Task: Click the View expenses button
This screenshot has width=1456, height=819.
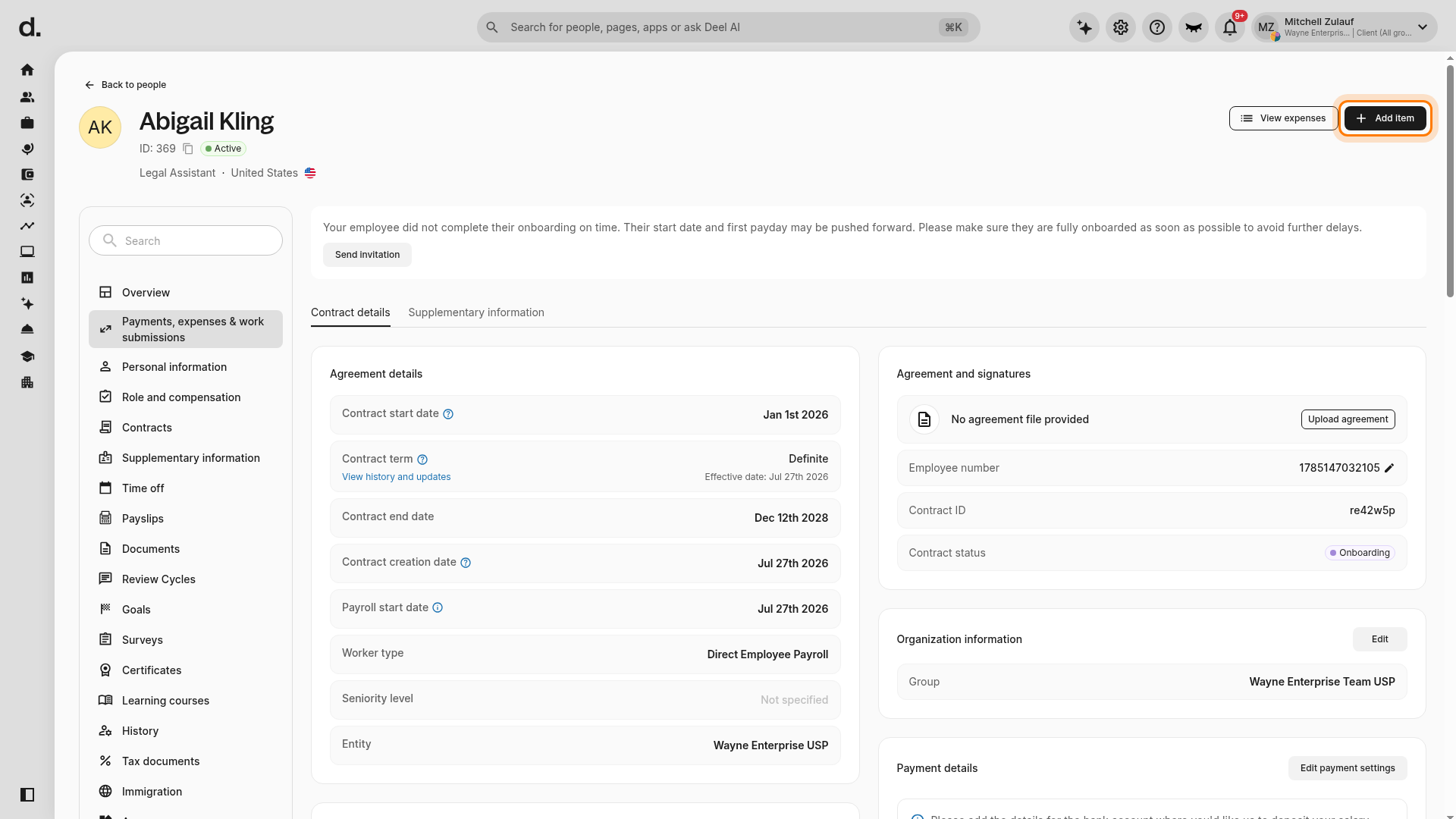Action: 1283,118
